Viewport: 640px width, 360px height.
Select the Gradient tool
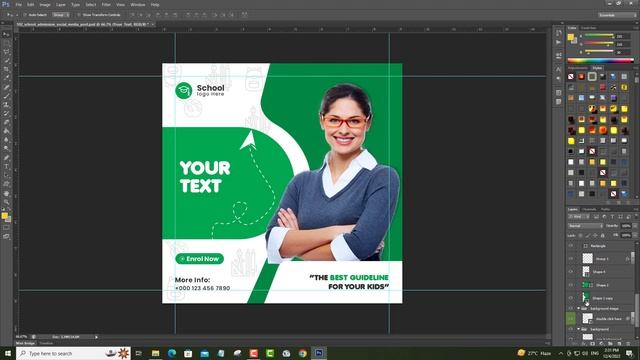point(6,131)
